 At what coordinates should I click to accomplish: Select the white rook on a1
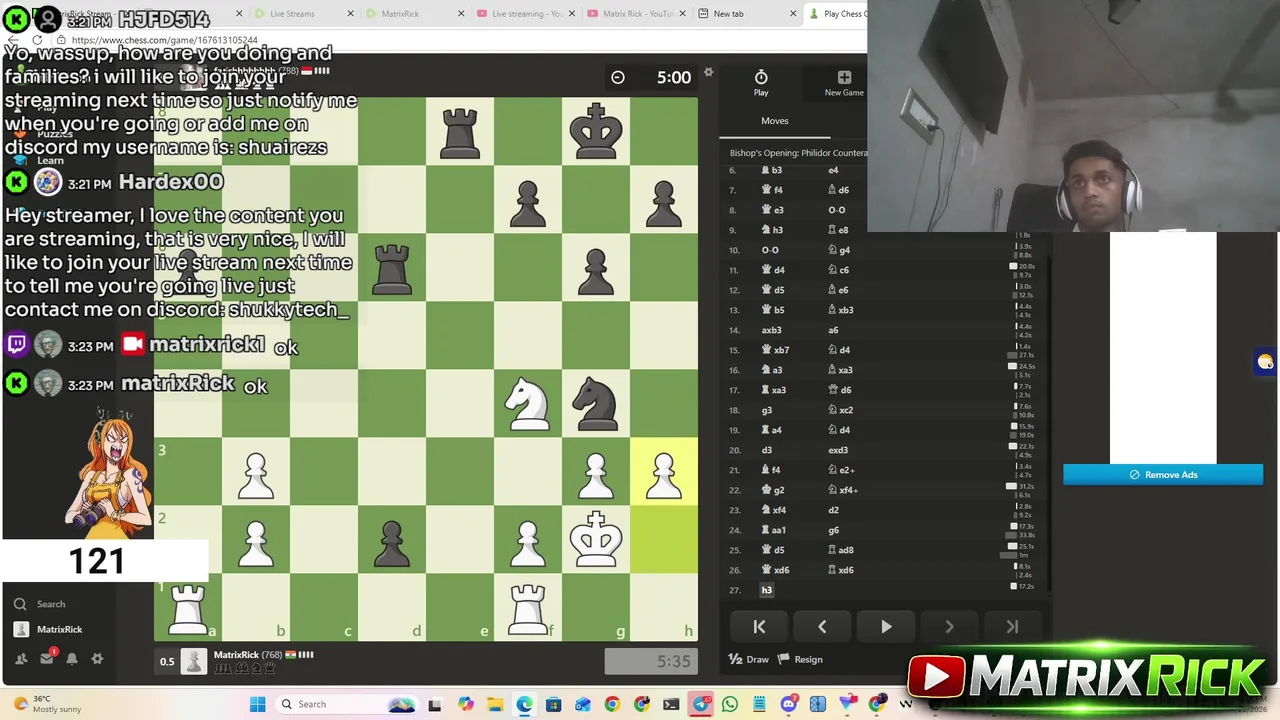(188, 608)
